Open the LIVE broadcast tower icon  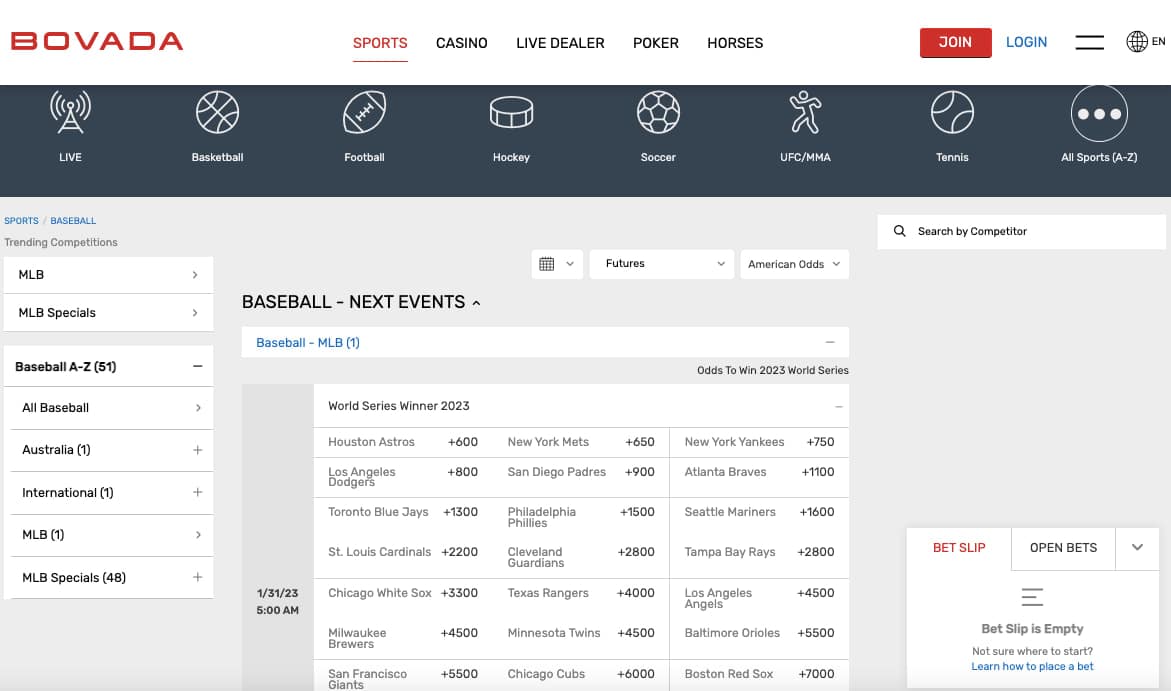[70, 113]
